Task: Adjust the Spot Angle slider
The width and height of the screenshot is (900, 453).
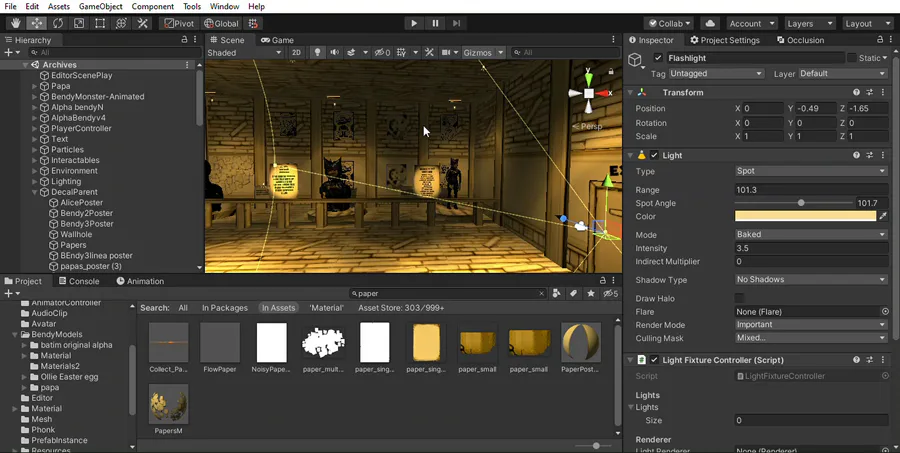Action: tap(801, 203)
